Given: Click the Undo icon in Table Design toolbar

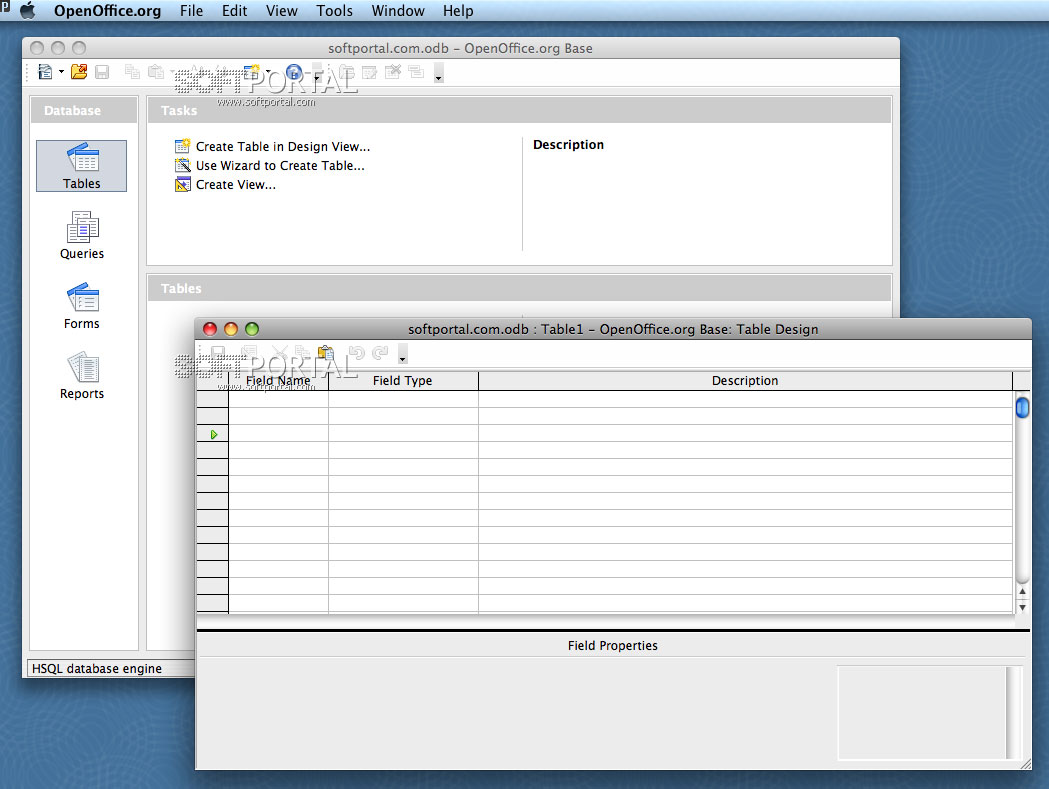Looking at the screenshot, I should point(357,353).
